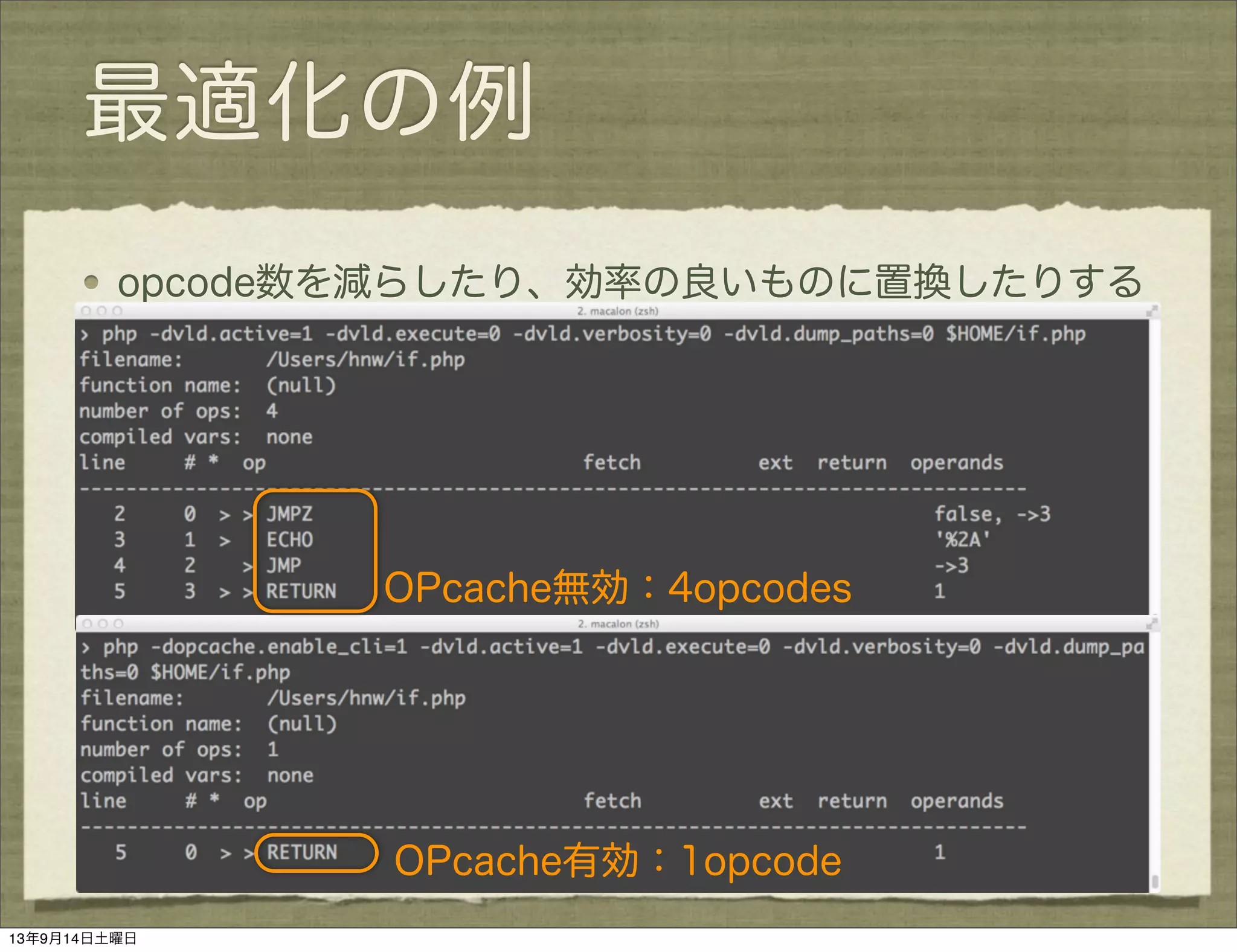Close the lower macalon terminal window
The width and height of the screenshot is (1237, 952).
point(87,623)
